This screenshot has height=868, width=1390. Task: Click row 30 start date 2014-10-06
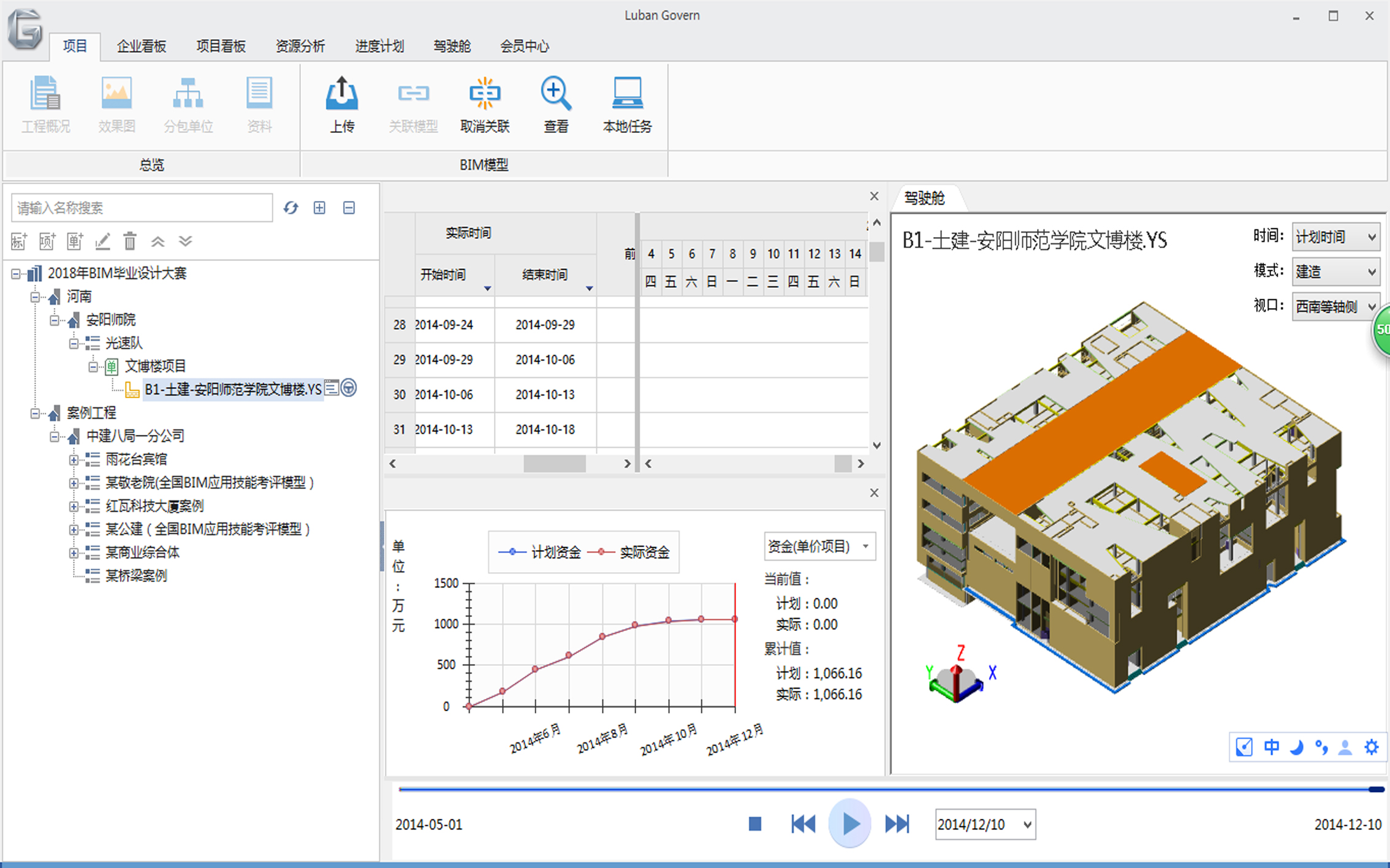pos(444,394)
